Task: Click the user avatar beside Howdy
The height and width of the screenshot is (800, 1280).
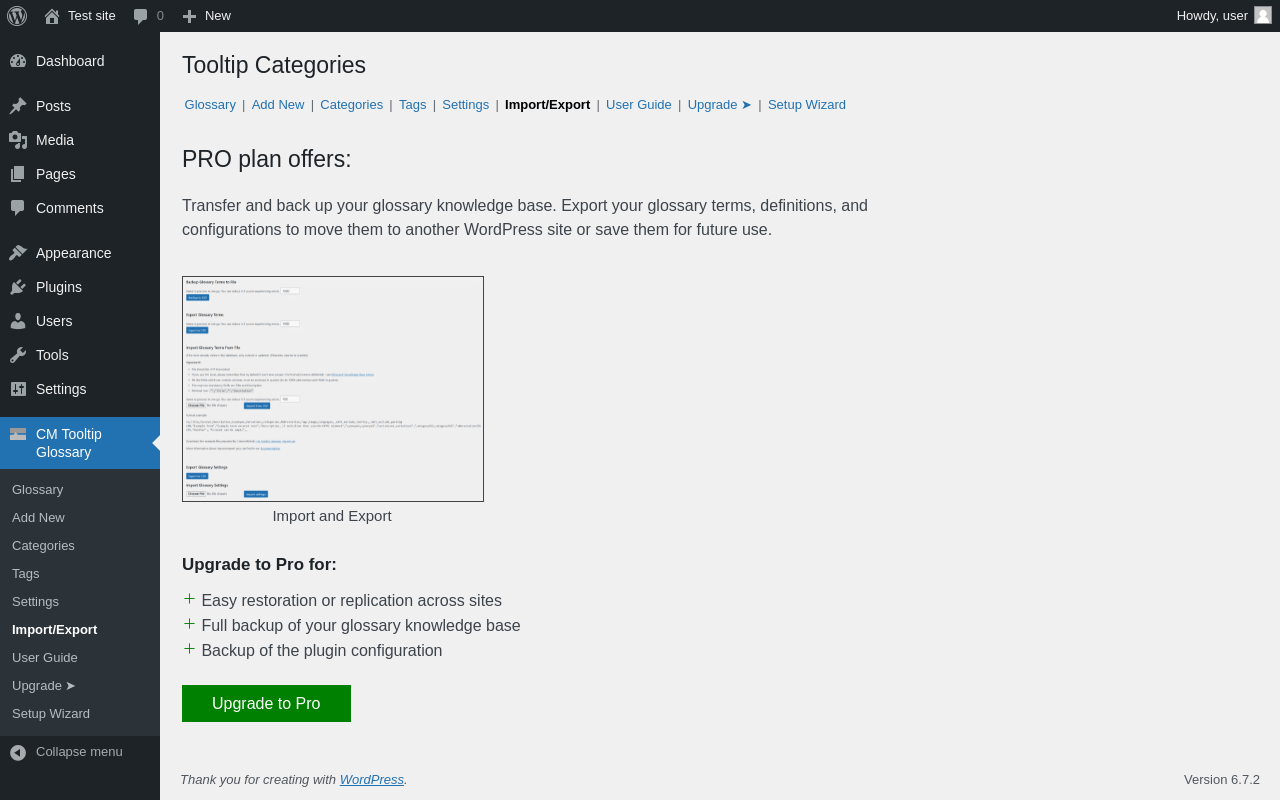Action: pos(1263,15)
